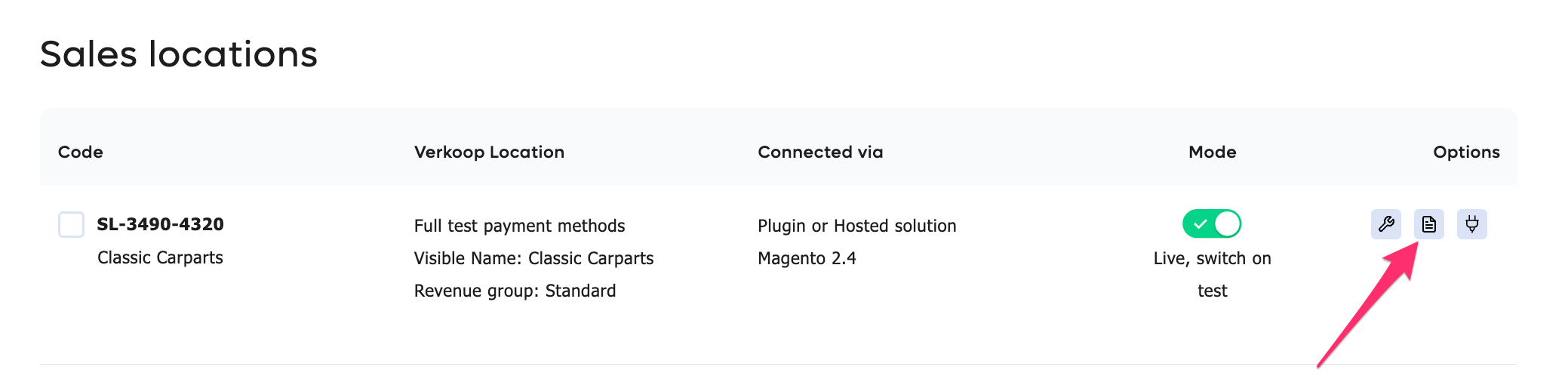
Task: Click the Classic Carparts name under the code
Action: [x=160, y=257]
